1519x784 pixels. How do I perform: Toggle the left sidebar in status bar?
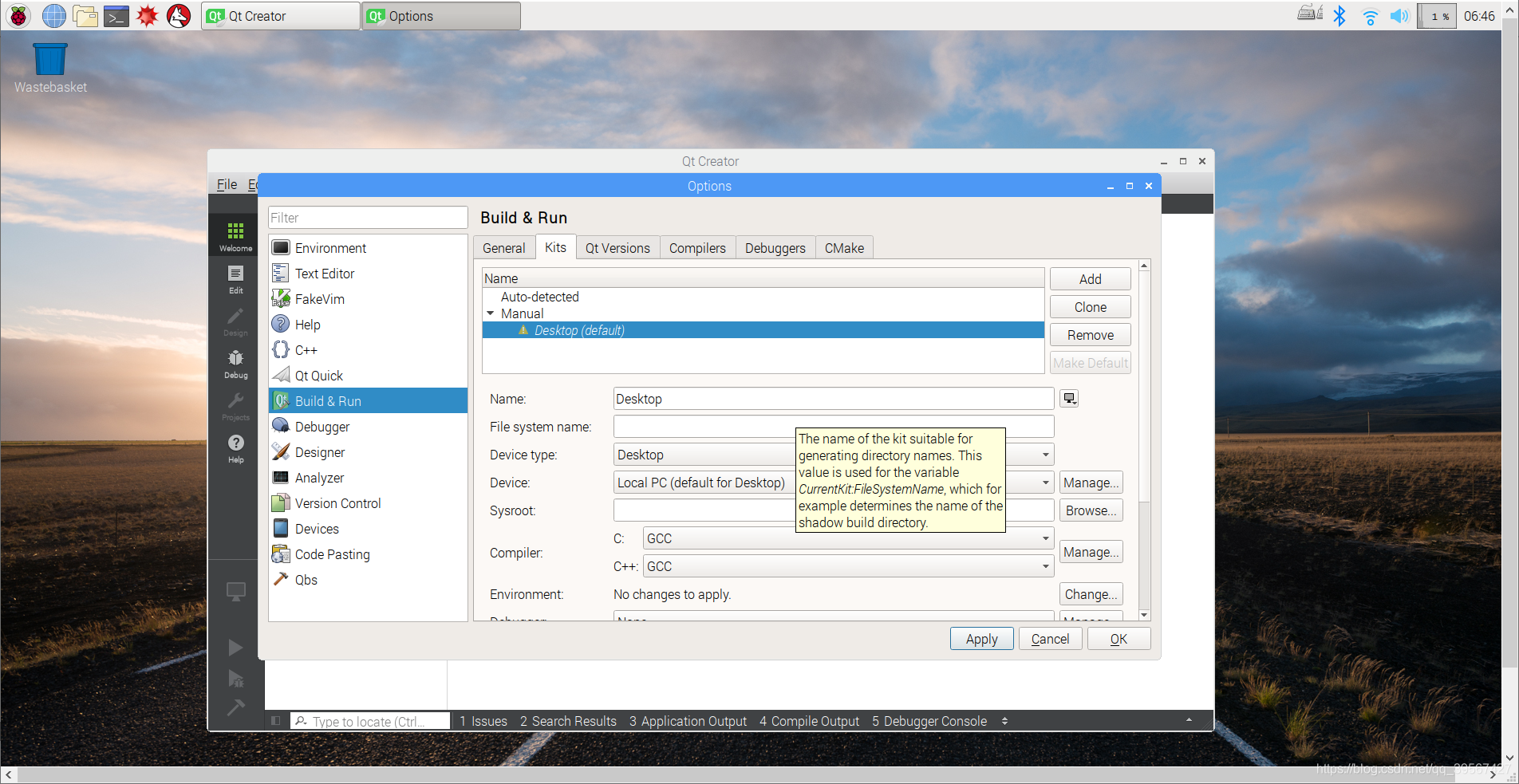[x=275, y=721]
